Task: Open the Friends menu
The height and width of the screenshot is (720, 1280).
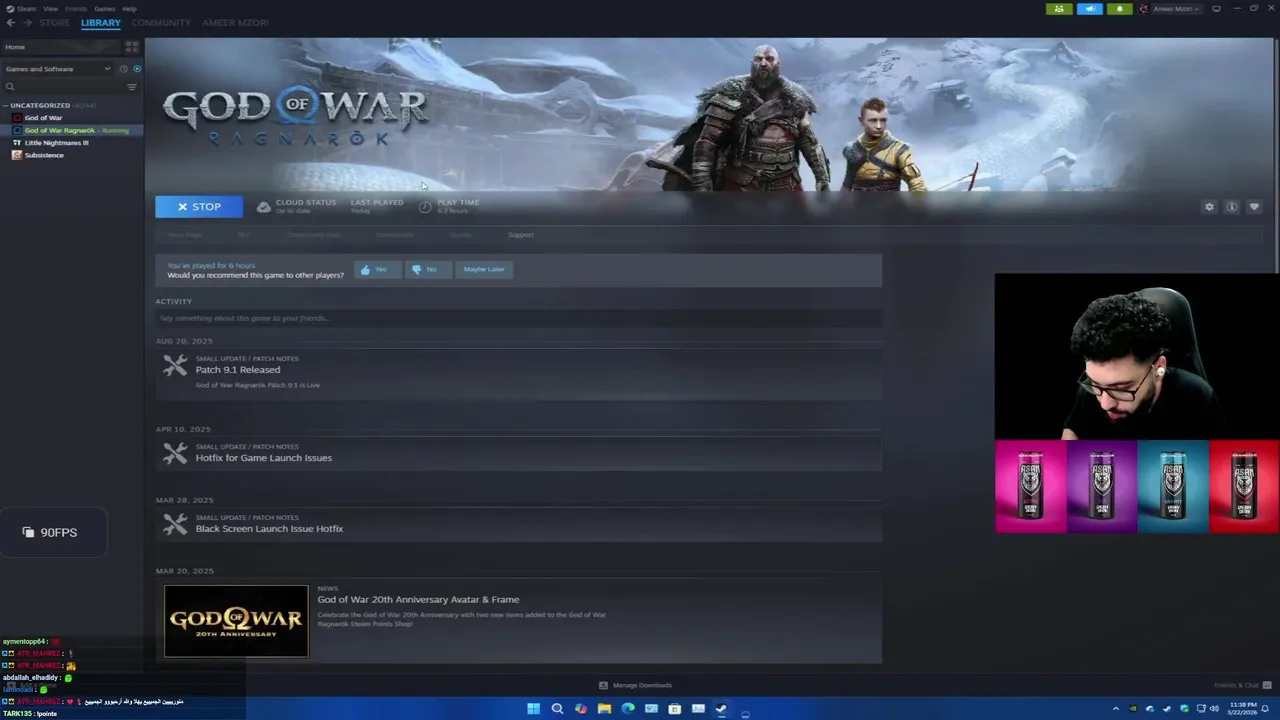Action: coord(76,8)
